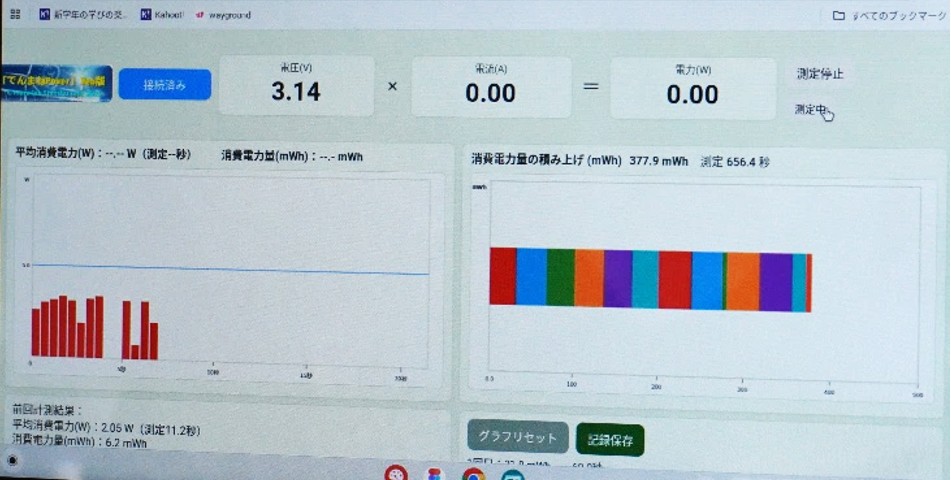Click 測定停止 to stop measuring
Screen dimensions: 951x480
(820, 74)
